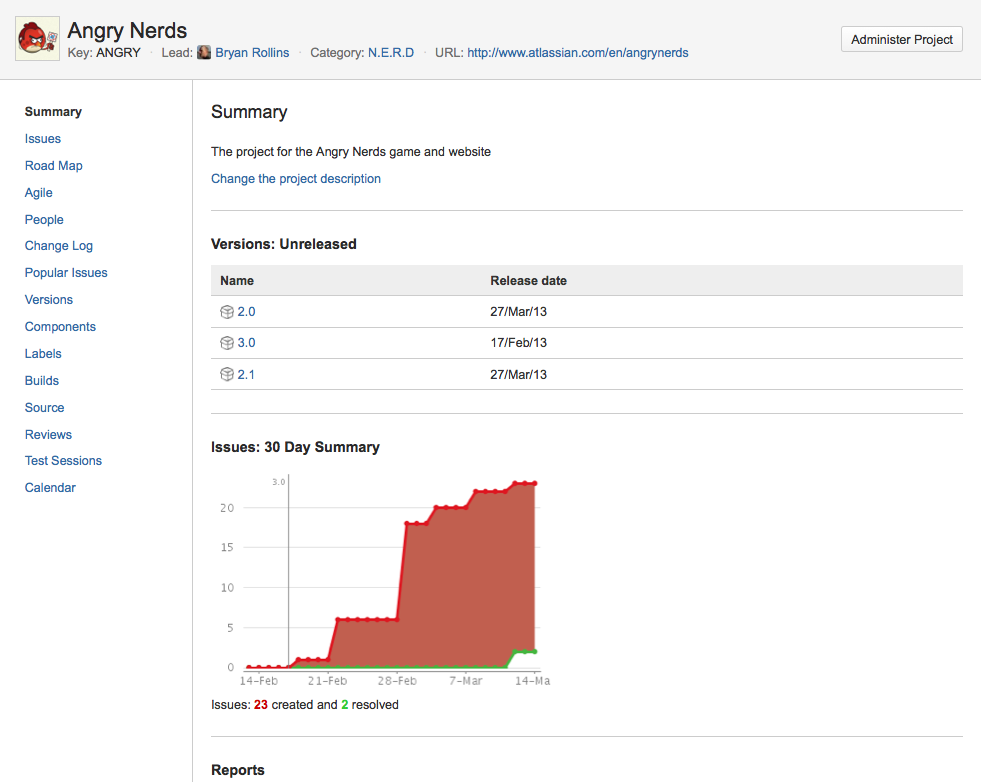Click the package icon beside version 2.1
The image size is (981, 782).
[227, 375]
